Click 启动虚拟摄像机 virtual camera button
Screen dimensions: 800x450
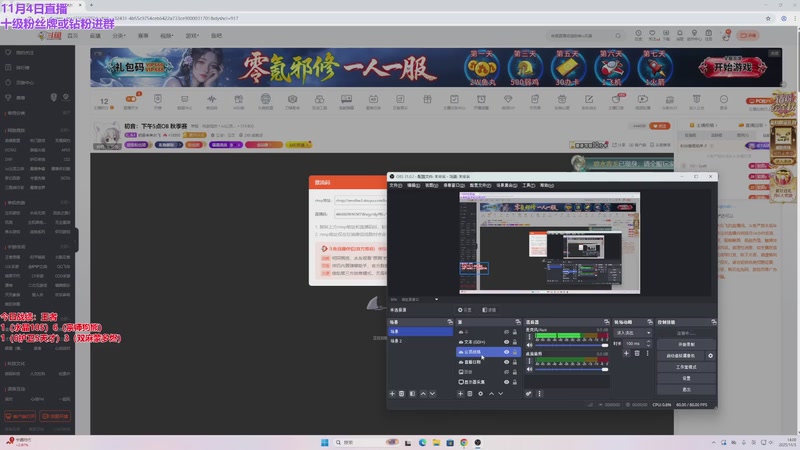click(x=681, y=356)
